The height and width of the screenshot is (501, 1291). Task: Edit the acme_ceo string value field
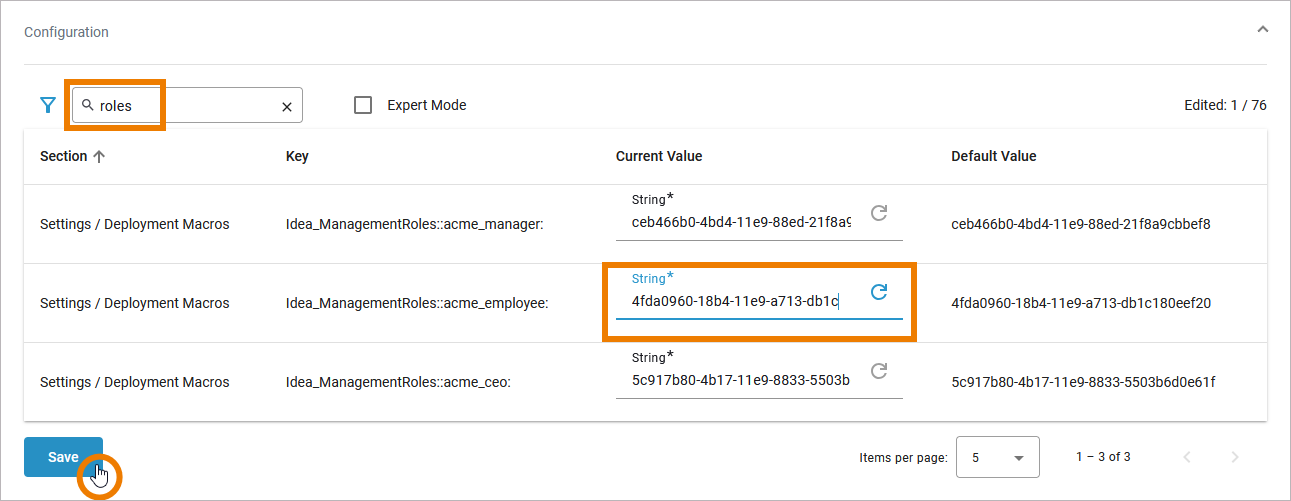[x=740, y=380]
